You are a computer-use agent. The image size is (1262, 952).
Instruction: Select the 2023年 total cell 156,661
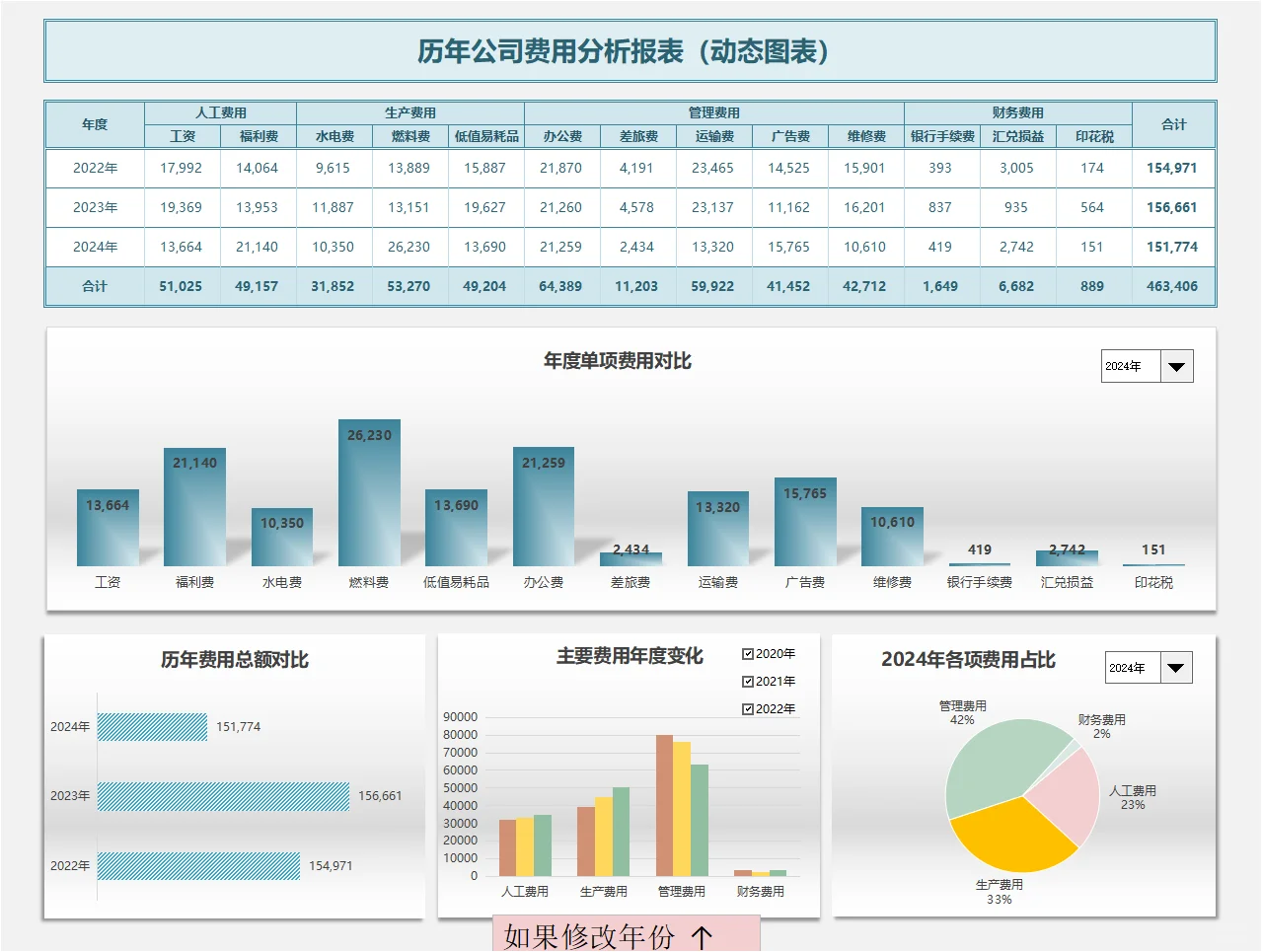(1172, 207)
